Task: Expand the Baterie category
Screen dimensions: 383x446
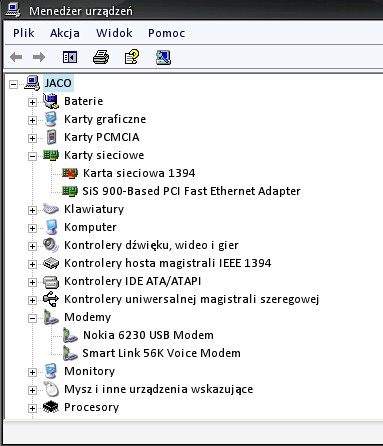Action: pyautogui.click(x=32, y=102)
